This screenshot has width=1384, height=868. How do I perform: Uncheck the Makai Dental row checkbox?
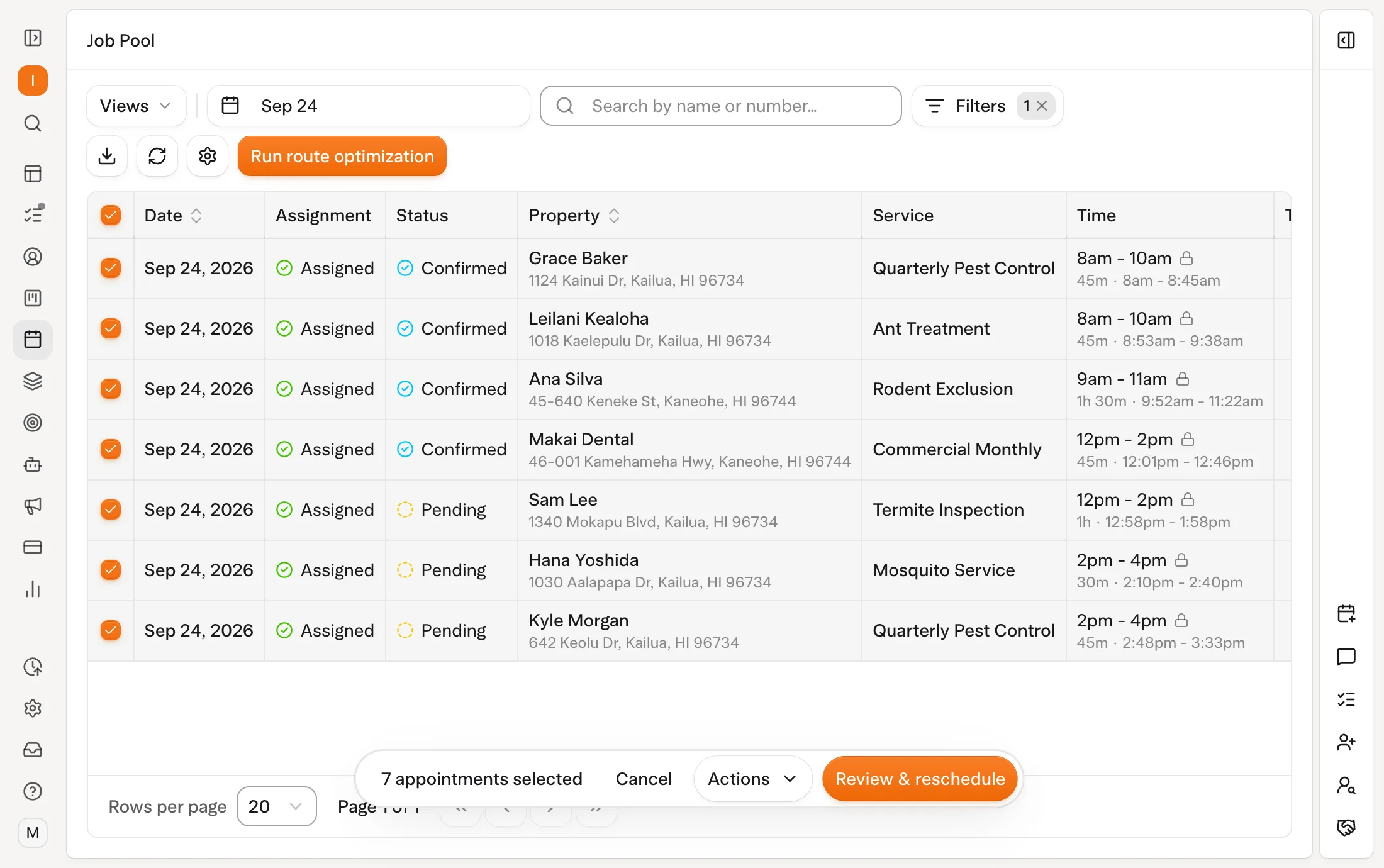(x=111, y=449)
